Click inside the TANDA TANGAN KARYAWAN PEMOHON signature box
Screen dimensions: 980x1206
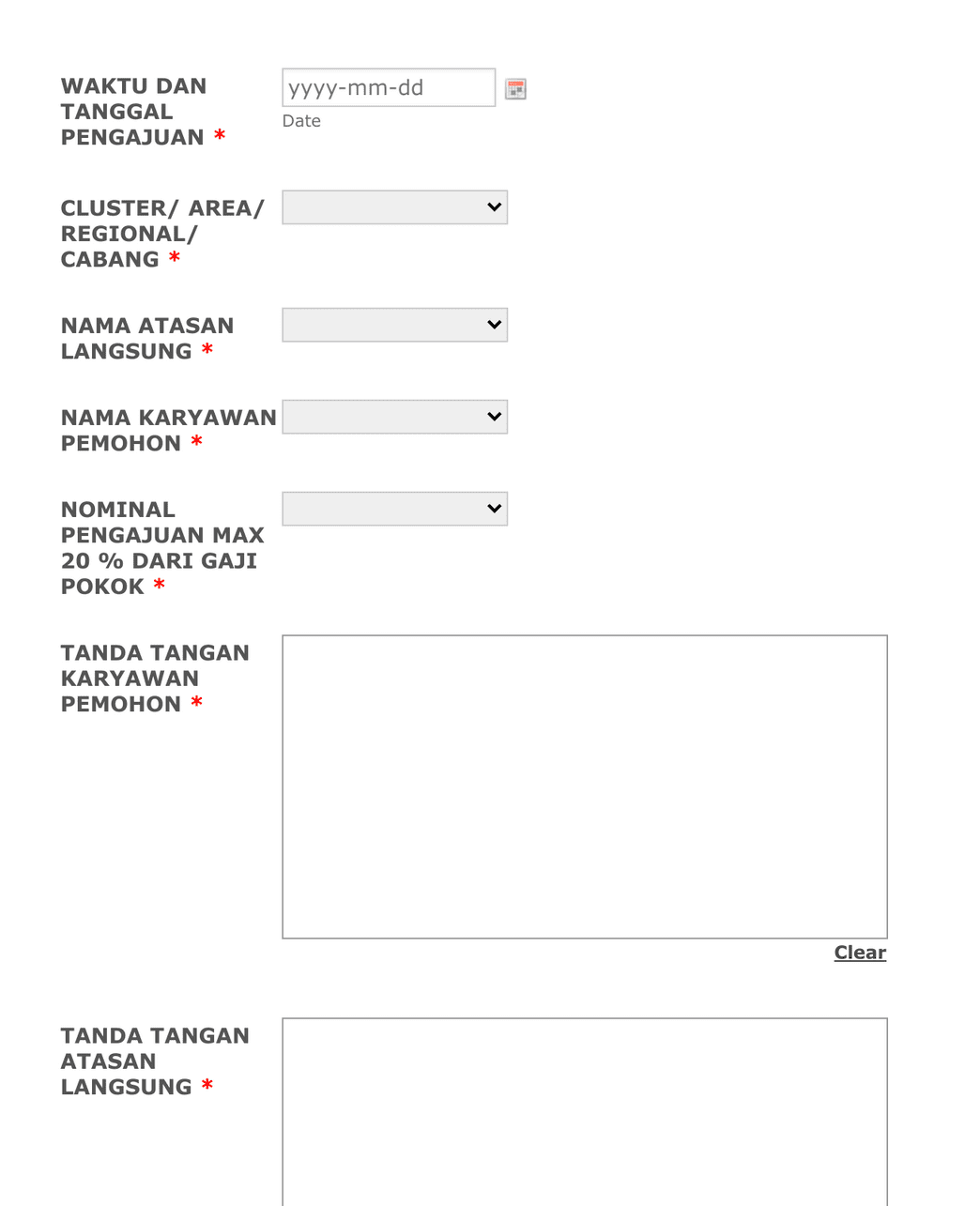click(584, 785)
